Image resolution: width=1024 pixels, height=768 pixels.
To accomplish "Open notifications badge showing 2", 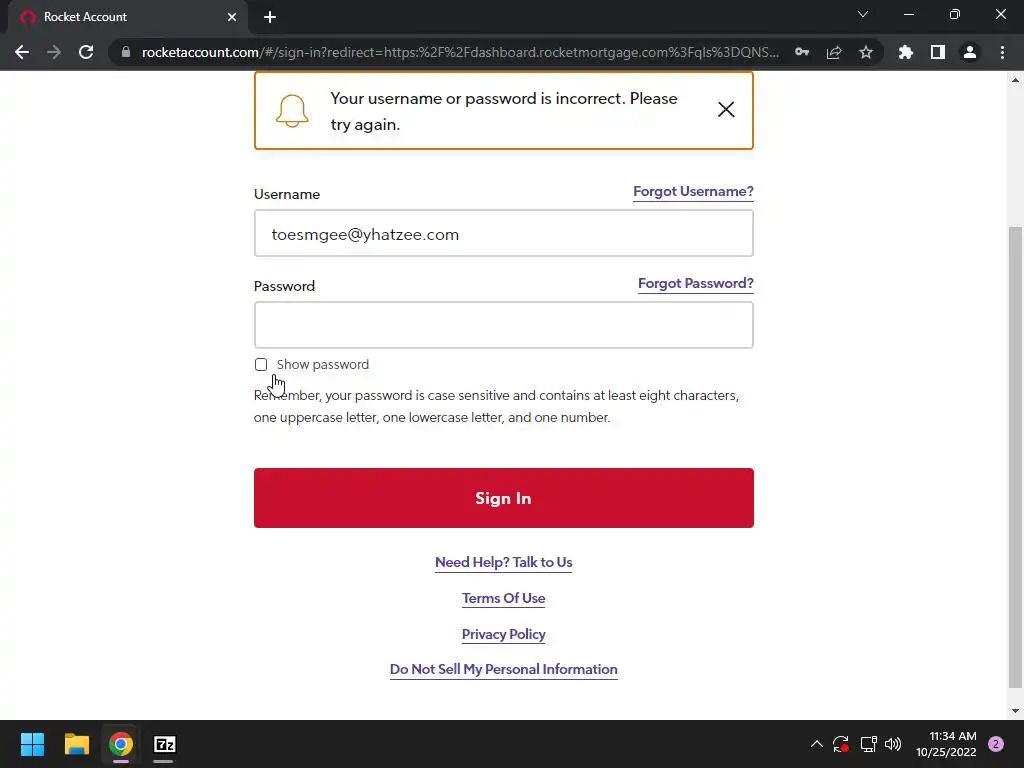I will [x=996, y=744].
